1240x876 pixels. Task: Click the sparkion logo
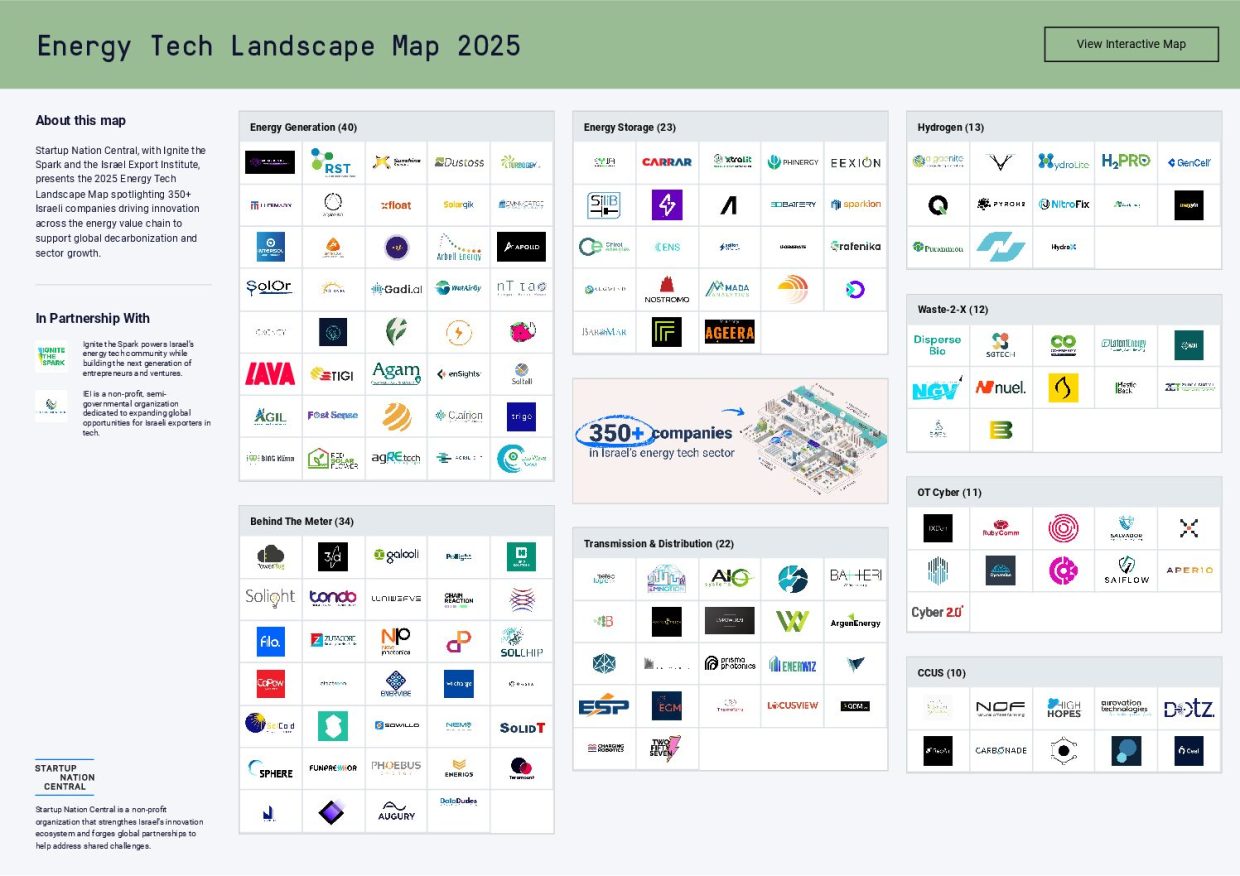(856, 204)
